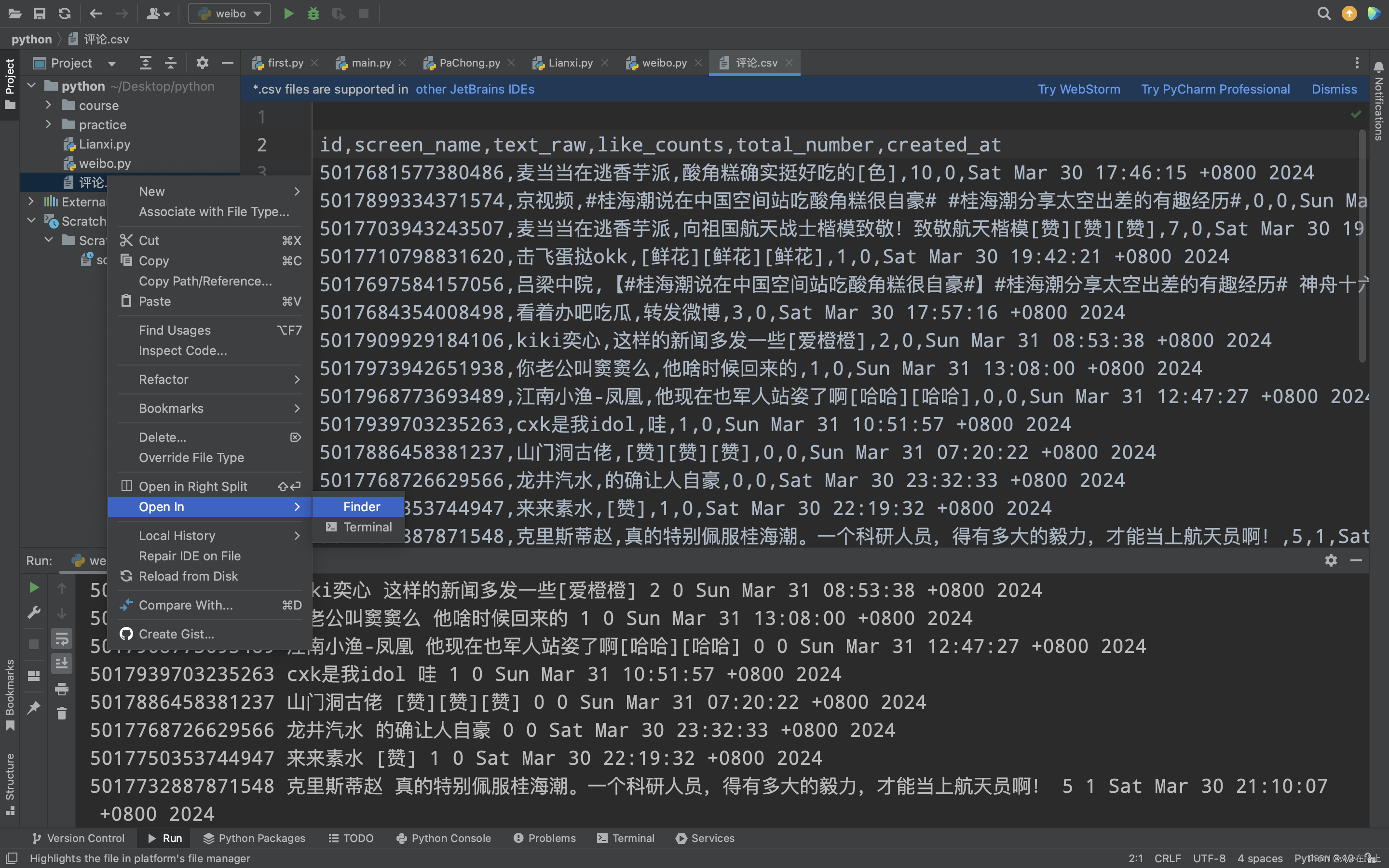Click the print icon in Run panel
This screenshot has height=868, width=1389.
(x=61, y=689)
